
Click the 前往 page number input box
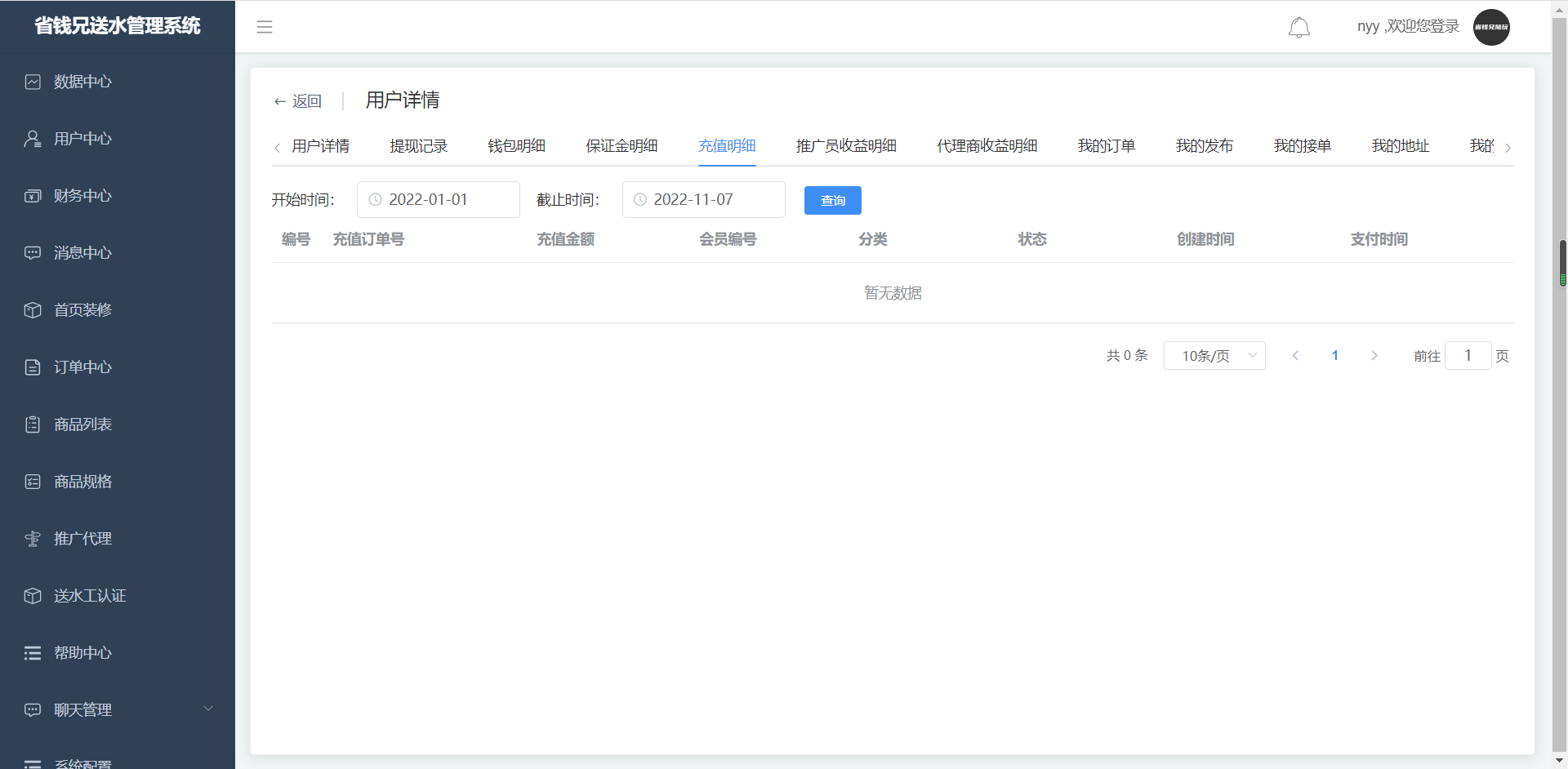[x=1468, y=356]
